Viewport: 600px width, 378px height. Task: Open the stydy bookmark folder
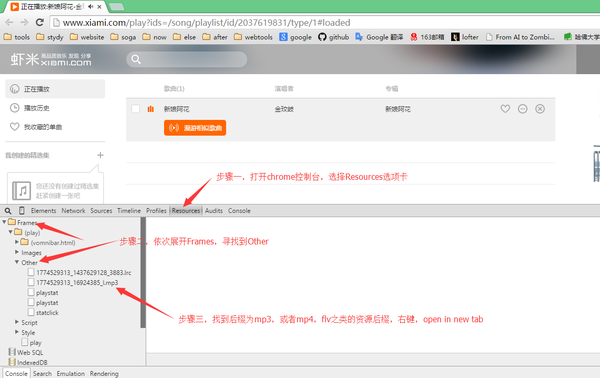50,37
